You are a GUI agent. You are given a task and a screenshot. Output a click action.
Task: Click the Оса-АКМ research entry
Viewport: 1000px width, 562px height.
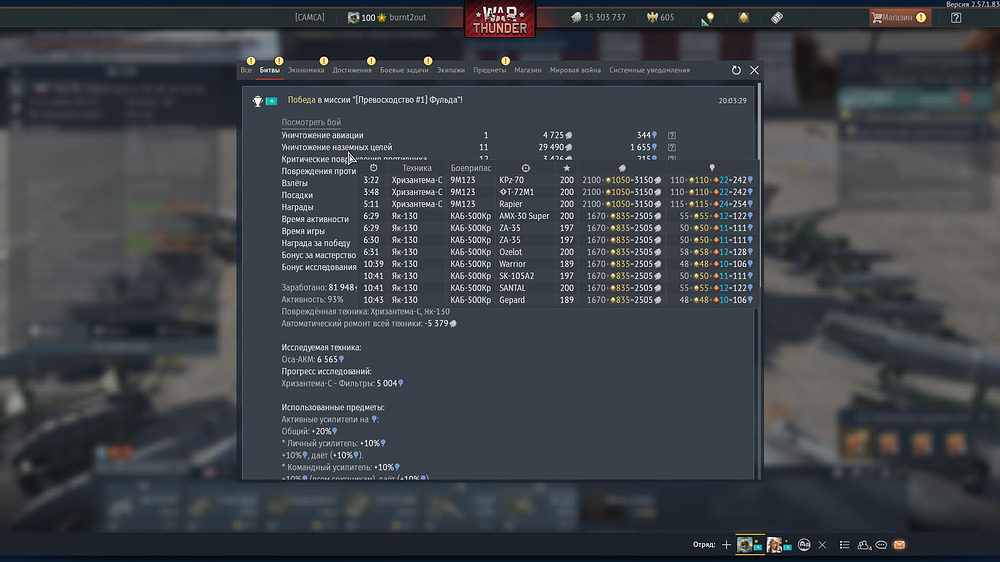click(312, 359)
